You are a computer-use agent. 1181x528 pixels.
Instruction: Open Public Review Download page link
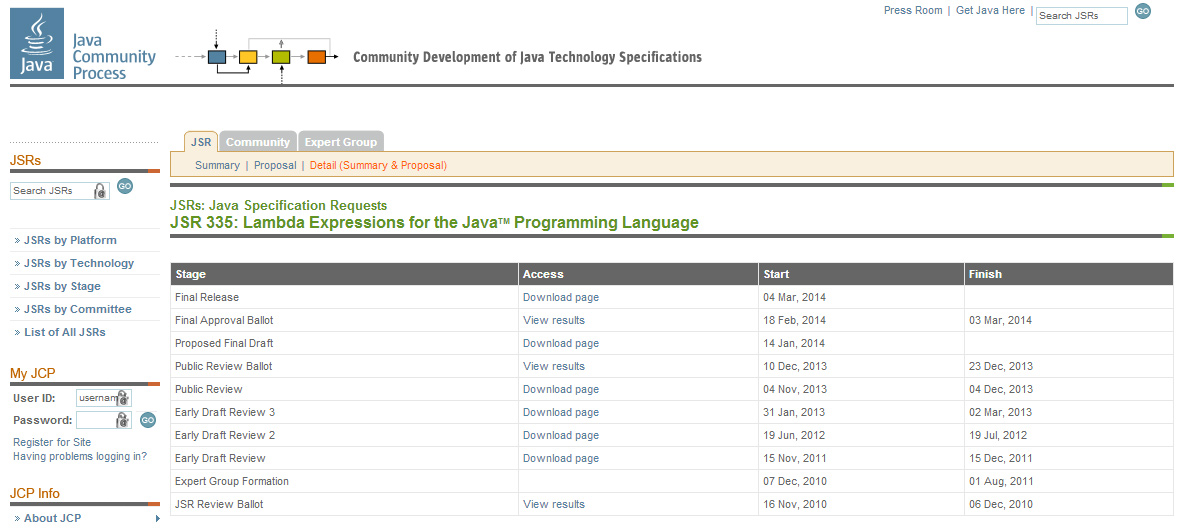(561, 389)
